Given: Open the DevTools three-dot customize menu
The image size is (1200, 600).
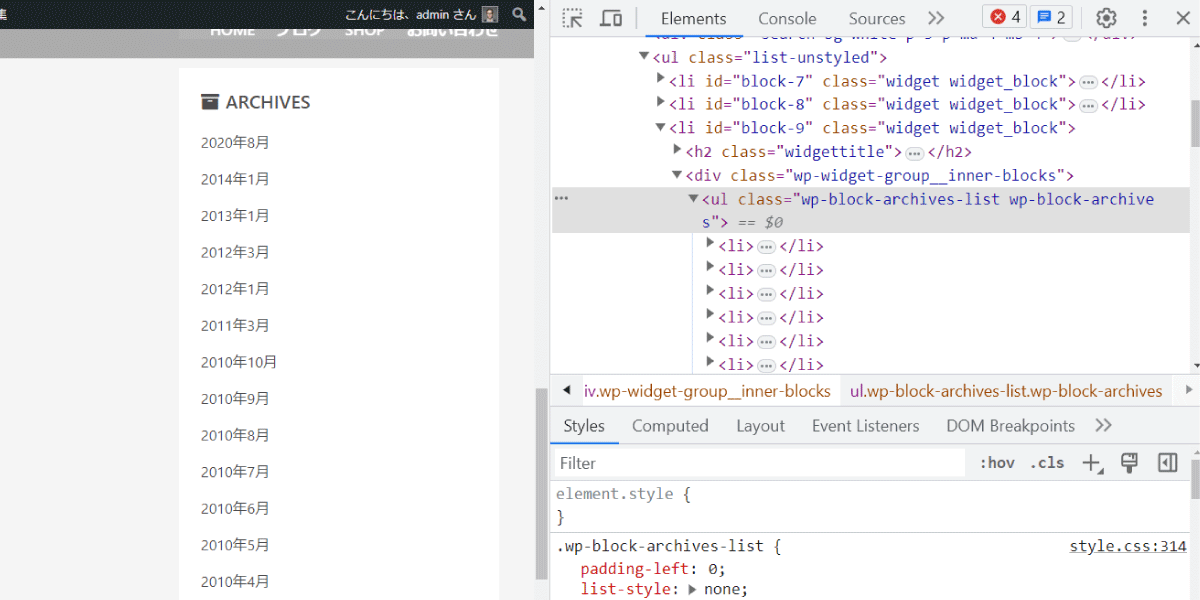Looking at the screenshot, I should (x=1145, y=18).
